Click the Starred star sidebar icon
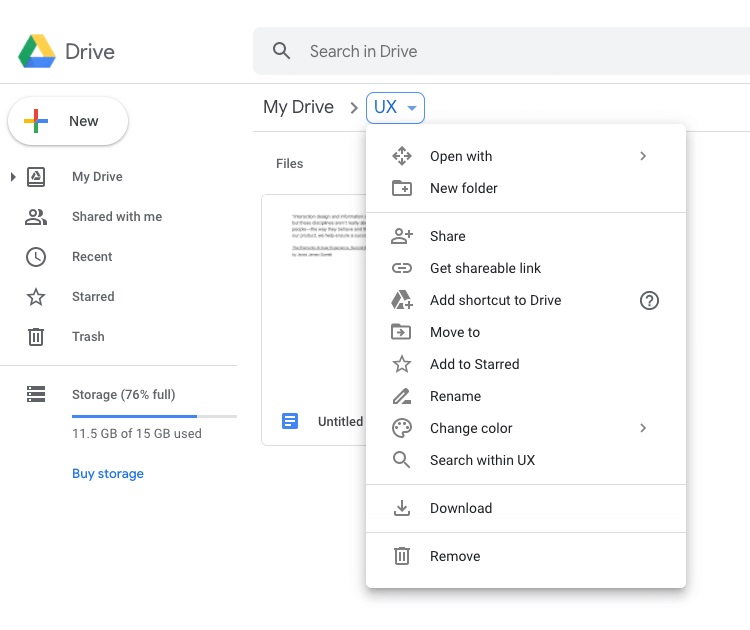The width and height of the screenshot is (750, 630). 36,297
